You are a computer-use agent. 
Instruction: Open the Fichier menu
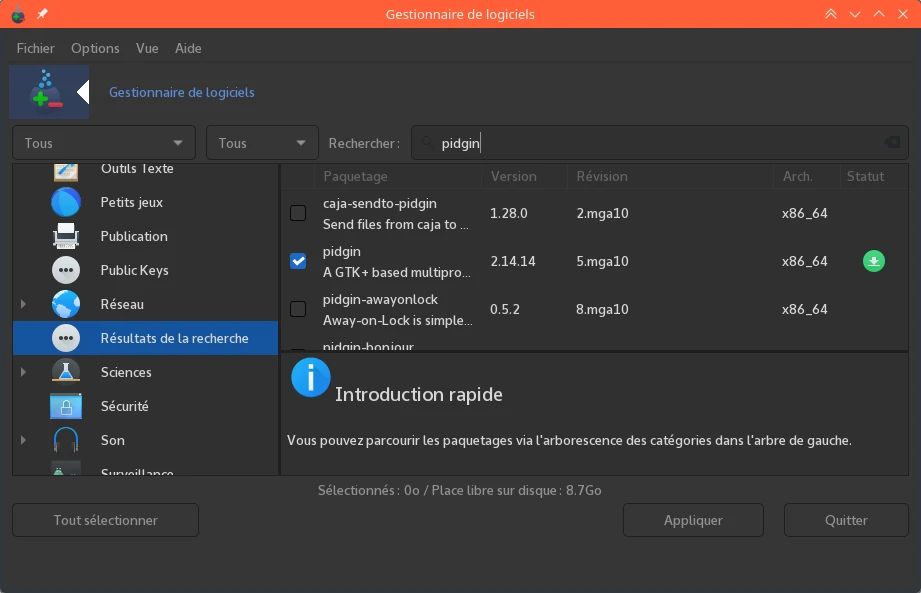click(x=35, y=48)
